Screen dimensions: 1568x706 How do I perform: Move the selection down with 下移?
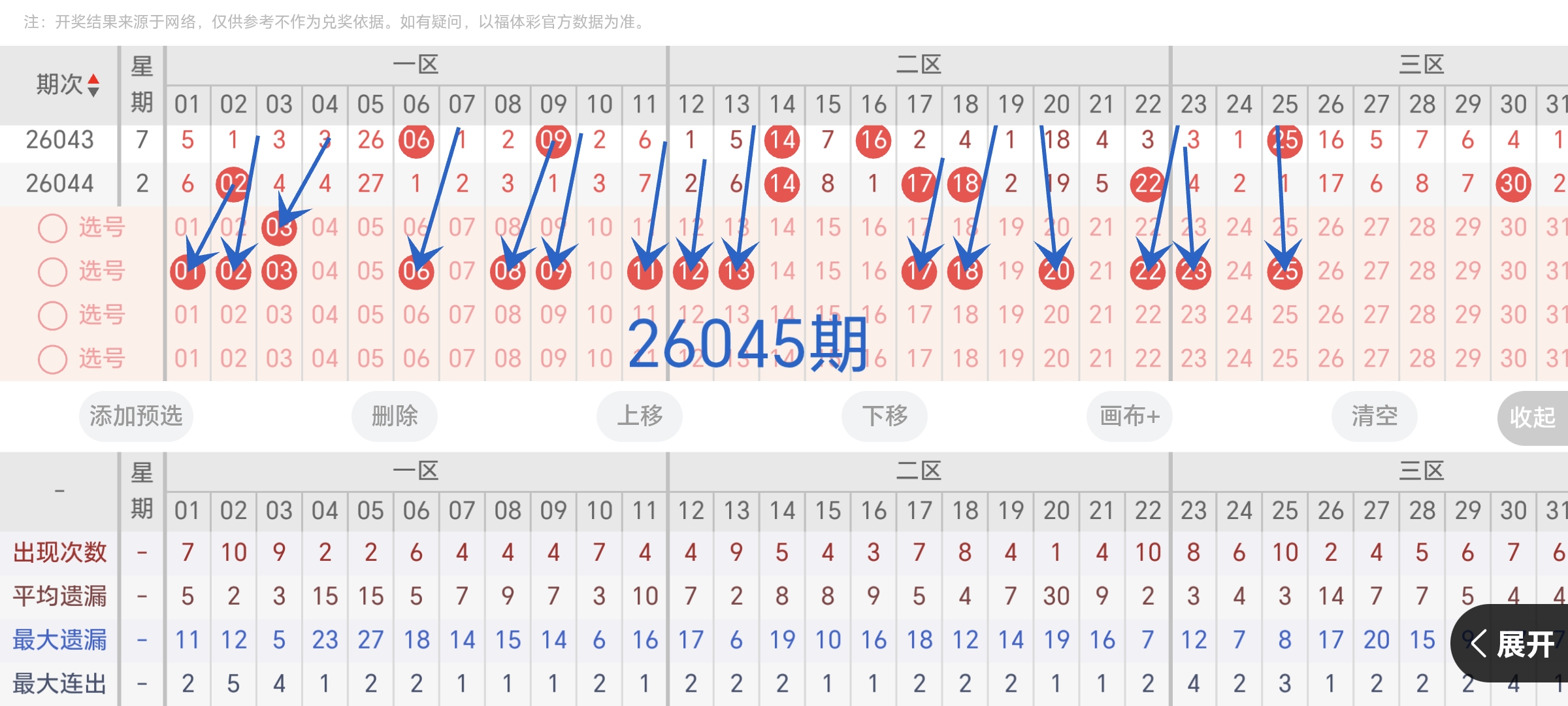point(884,416)
